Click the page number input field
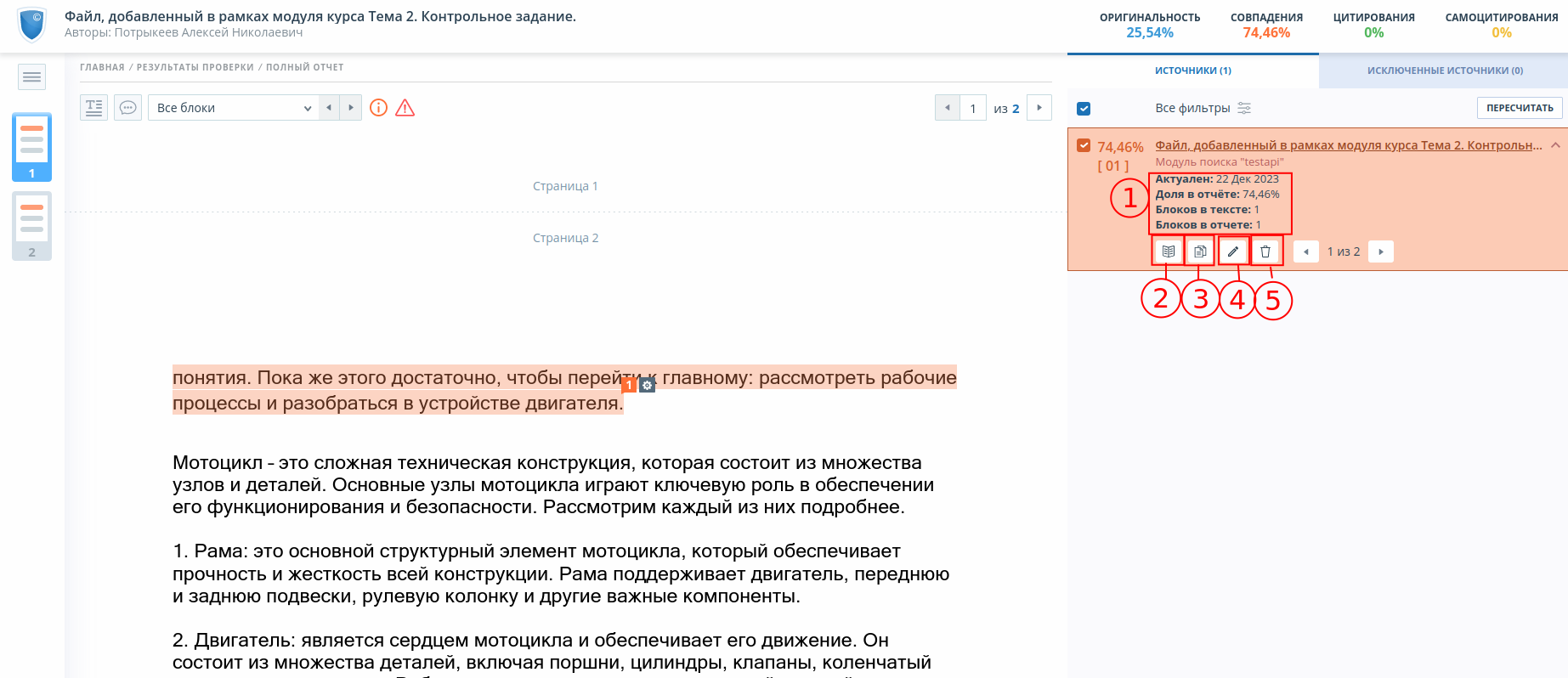The image size is (1568, 678). (973, 108)
